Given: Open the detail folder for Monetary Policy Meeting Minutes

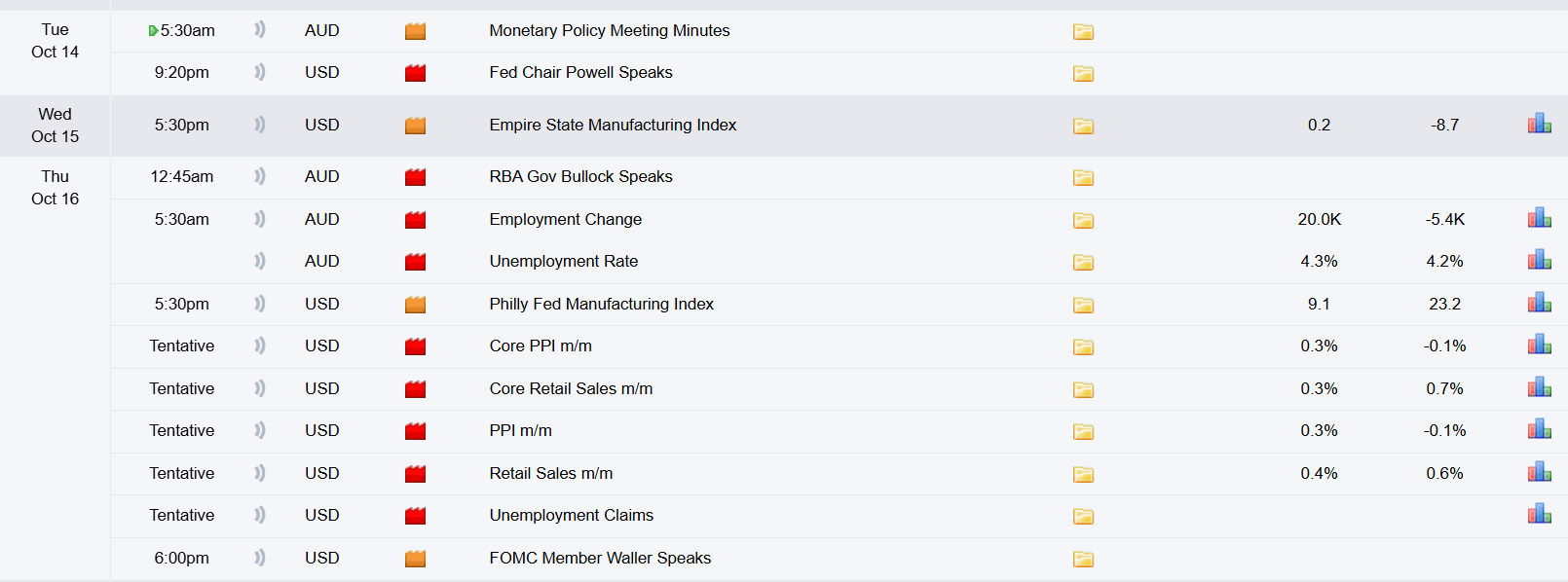Looking at the screenshot, I should pyautogui.click(x=1083, y=31).
